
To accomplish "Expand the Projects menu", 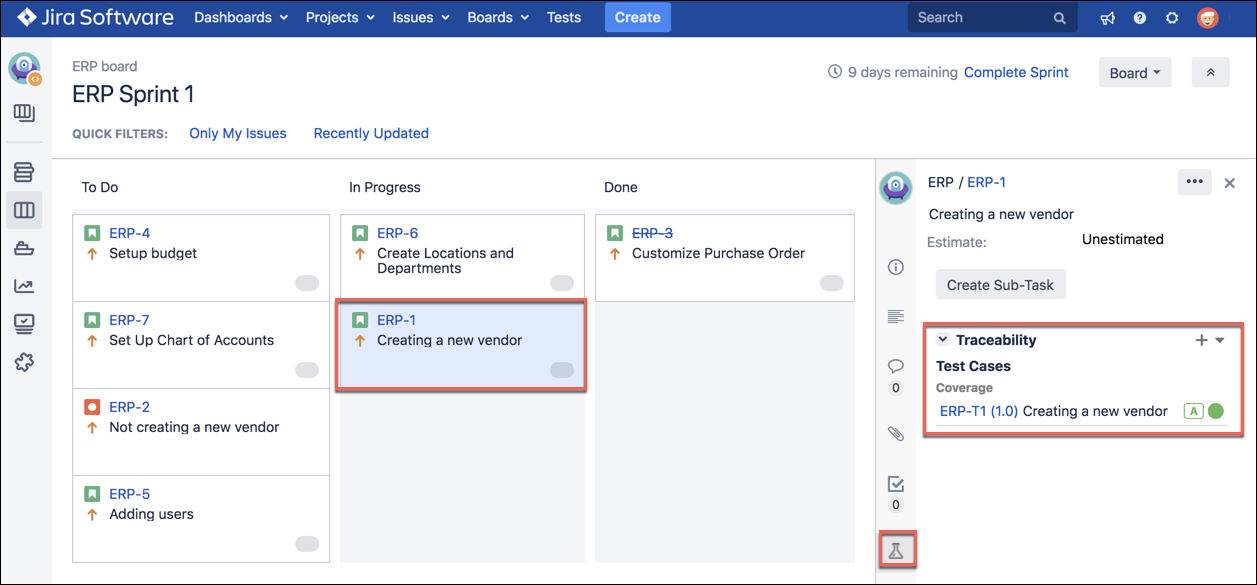I will coord(340,18).
